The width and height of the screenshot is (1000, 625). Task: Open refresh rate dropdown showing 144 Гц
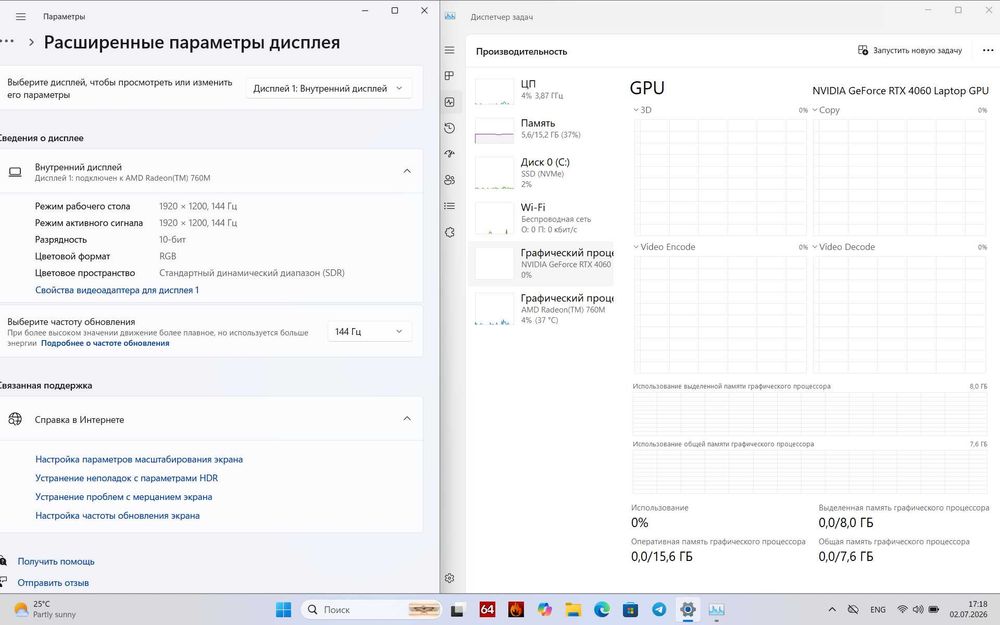[369, 332]
